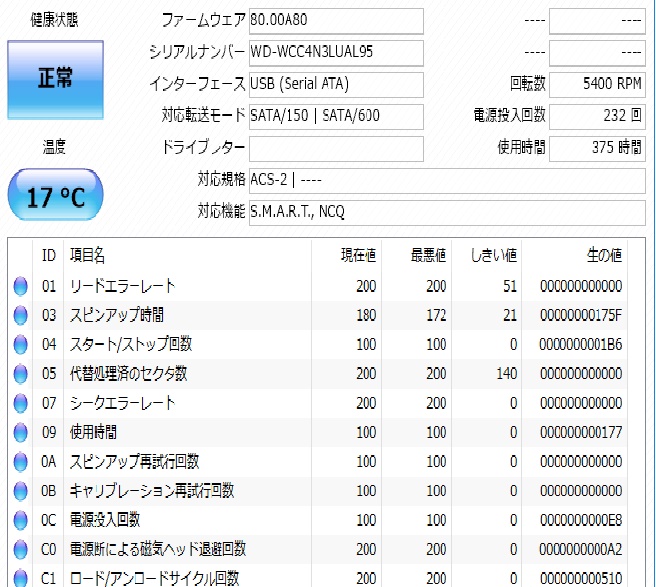This screenshot has width=656, height=587.
Task: Click the serial number field WD-WCC4N3LUAL95
Action: click(x=336, y=52)
